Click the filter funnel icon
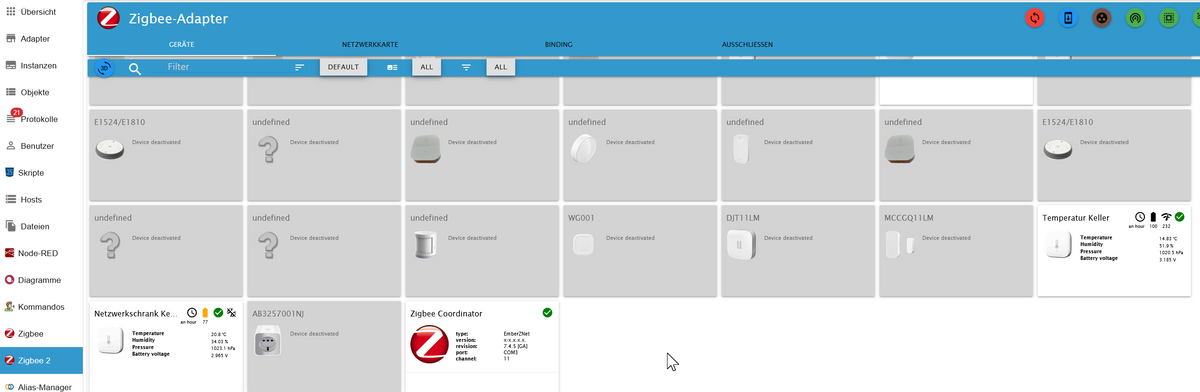Viewport: 1200px width, 392px height. (x=466, y=67)
